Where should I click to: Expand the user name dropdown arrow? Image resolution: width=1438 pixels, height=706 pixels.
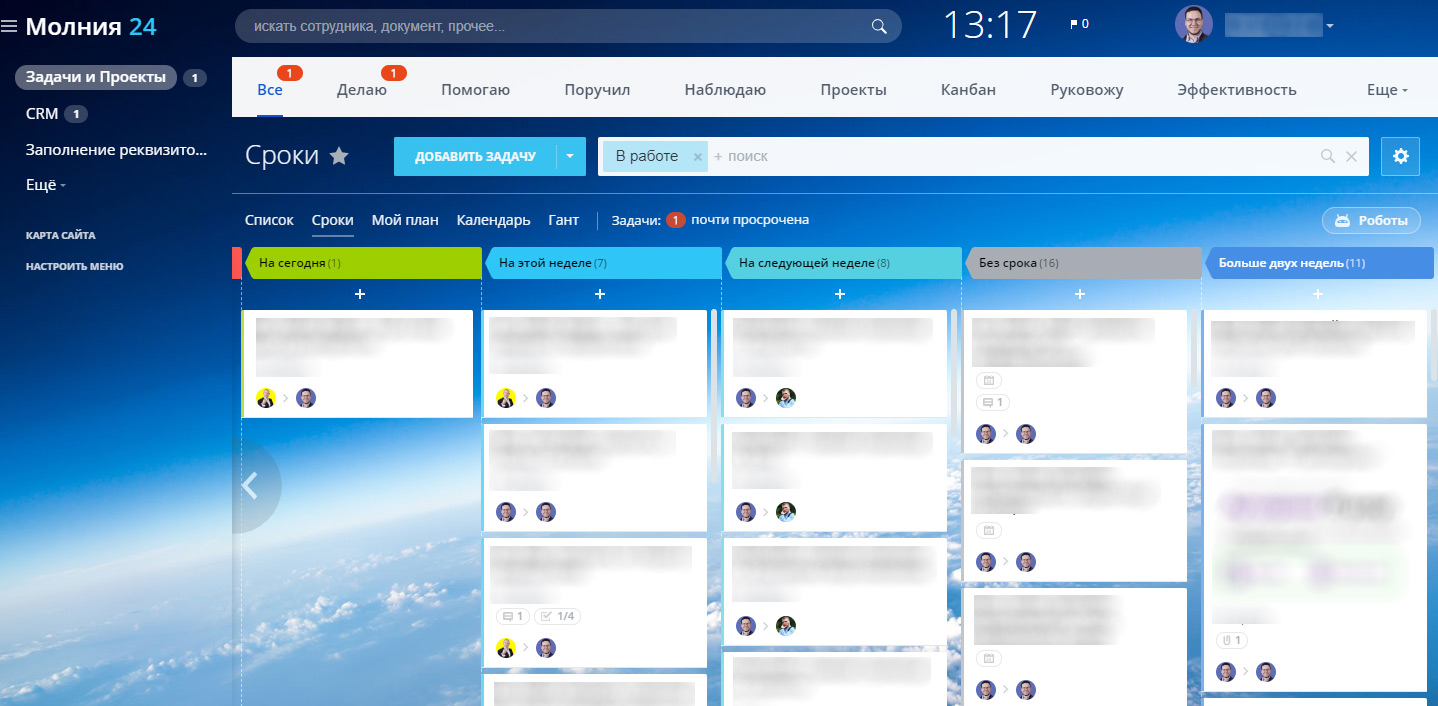[x=1330, y=26]
